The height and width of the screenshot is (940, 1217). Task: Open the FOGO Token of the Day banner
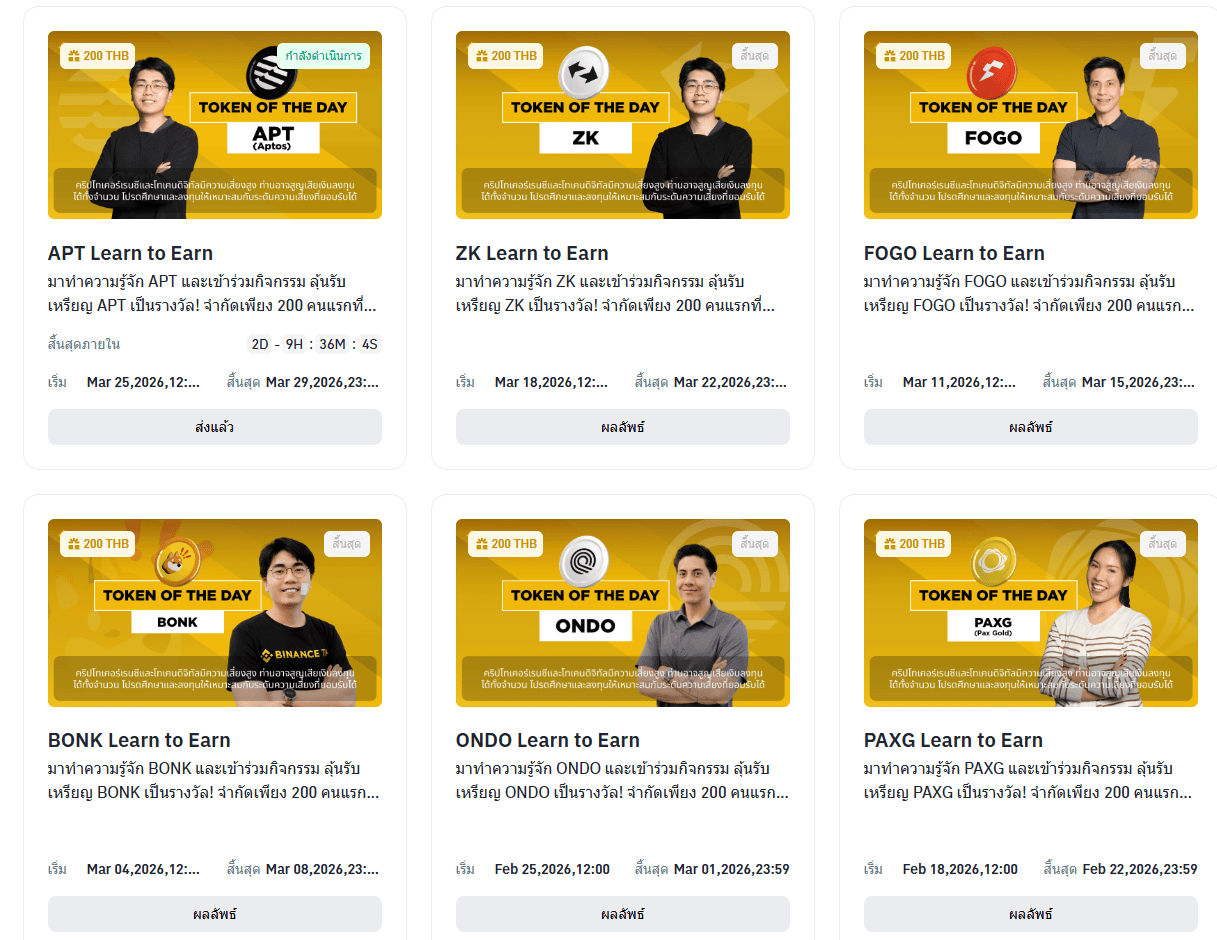[x=1031, y=125]
